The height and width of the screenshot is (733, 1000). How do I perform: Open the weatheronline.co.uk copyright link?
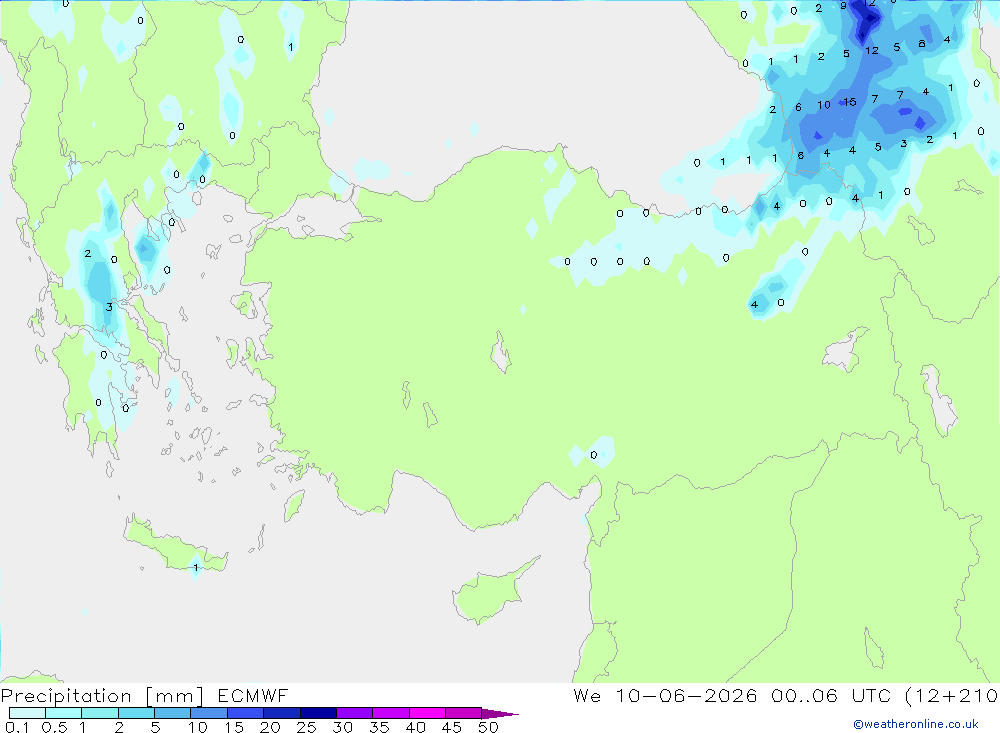click(916, 724)
